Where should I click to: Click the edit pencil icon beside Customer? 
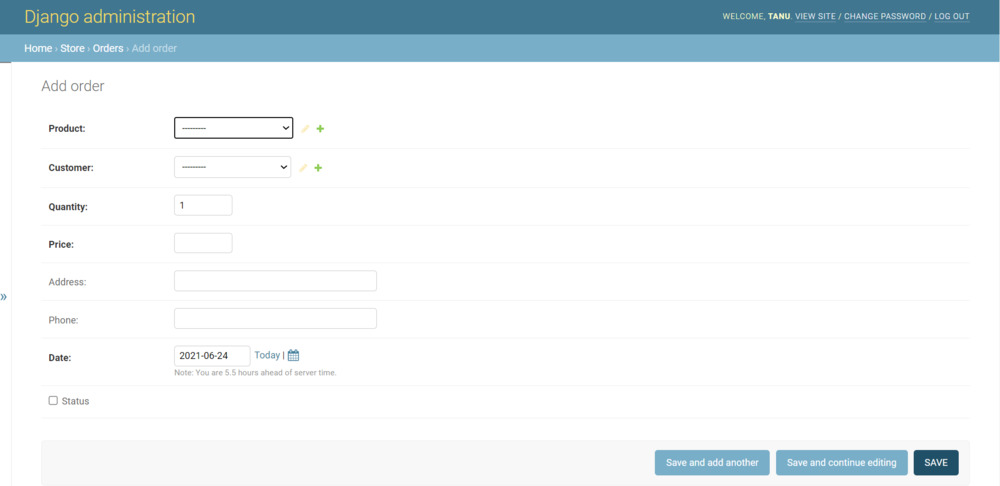pos(303,168)
